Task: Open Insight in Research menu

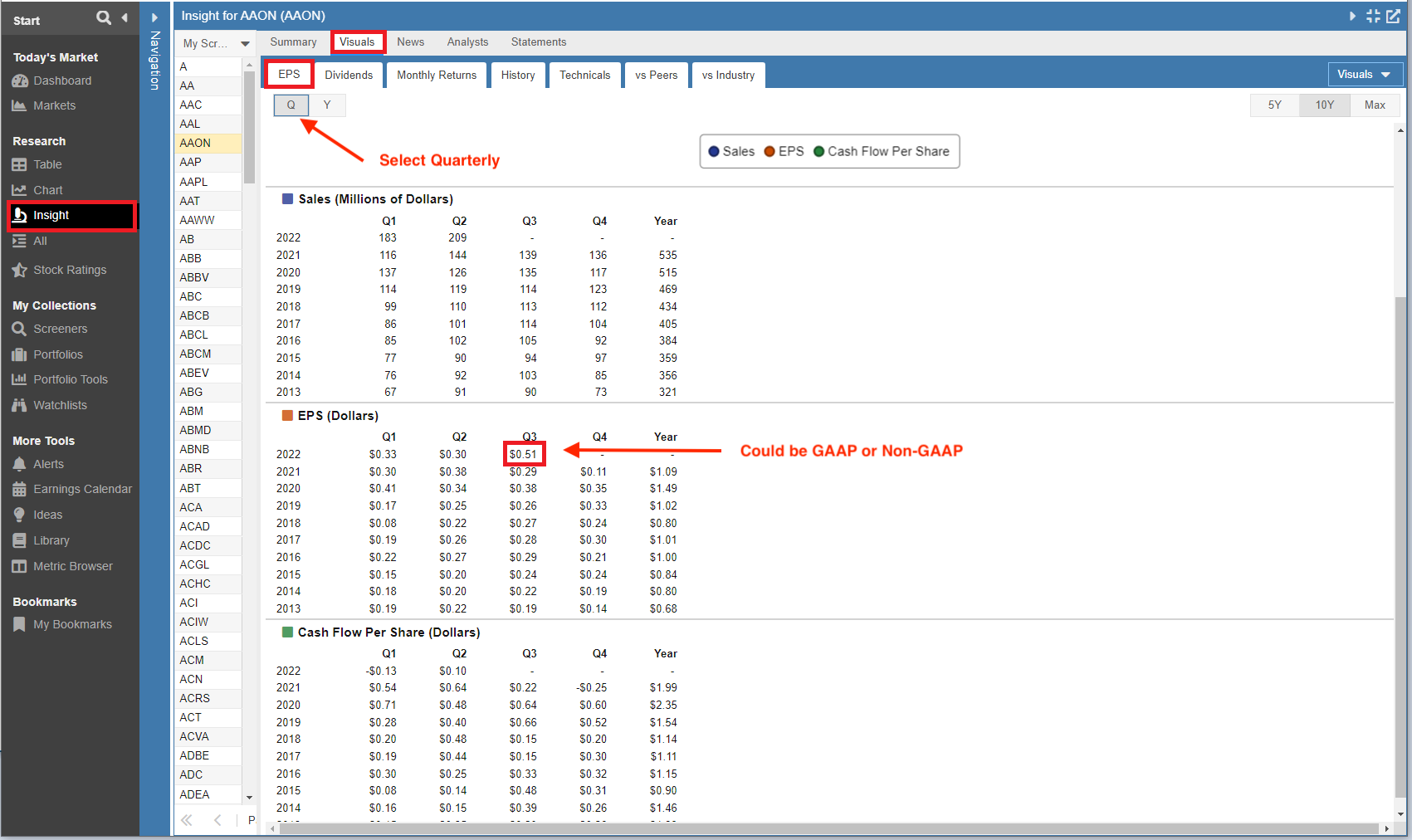Action: (x=72, y=216)
